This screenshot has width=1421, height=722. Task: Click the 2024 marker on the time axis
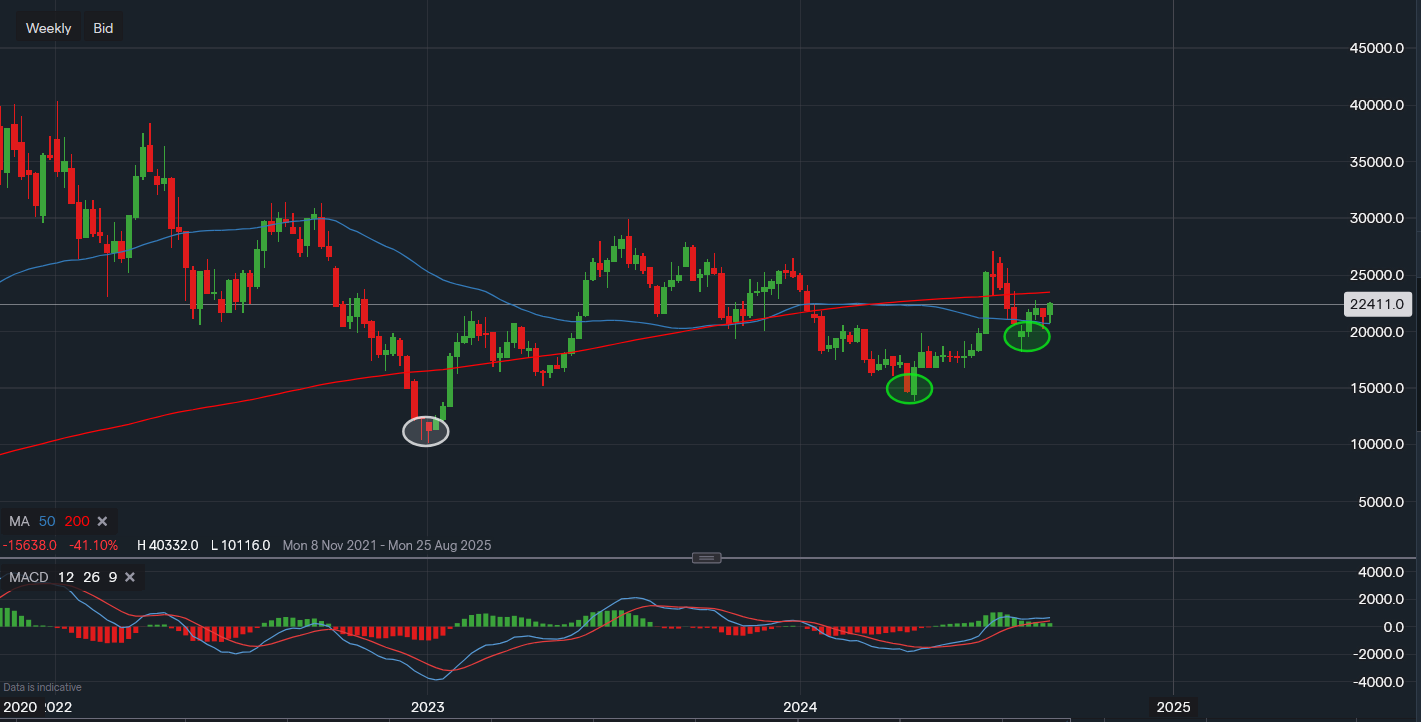coord(800,707)
